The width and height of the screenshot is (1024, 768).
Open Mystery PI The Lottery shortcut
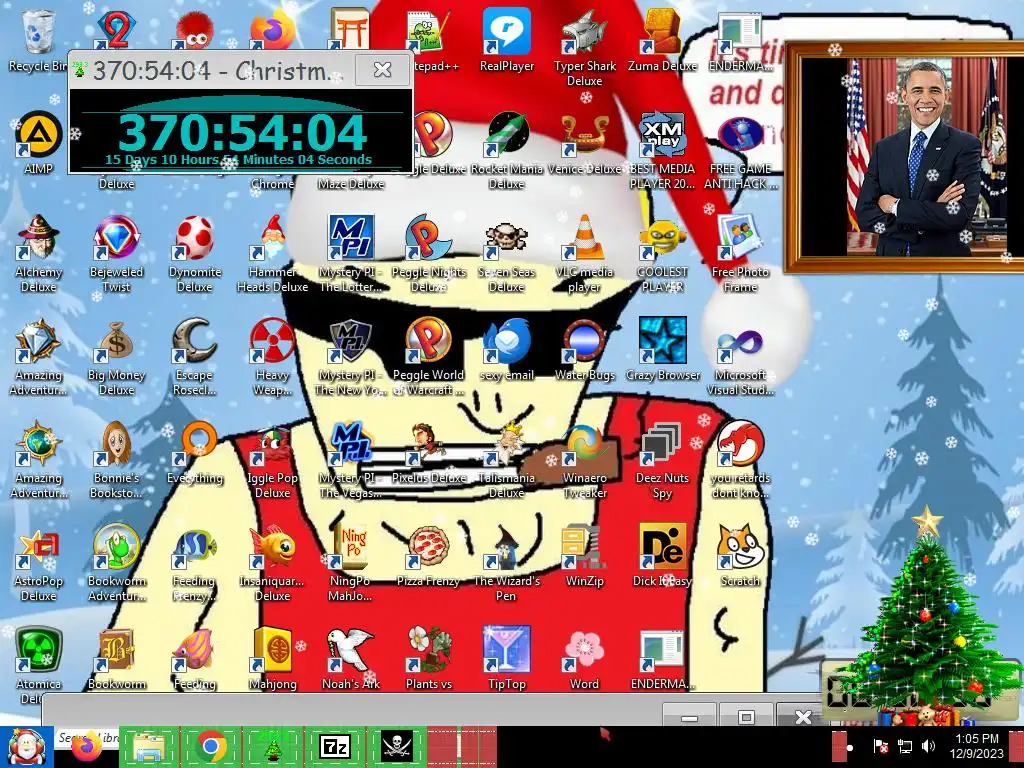(x=351, y=253)
